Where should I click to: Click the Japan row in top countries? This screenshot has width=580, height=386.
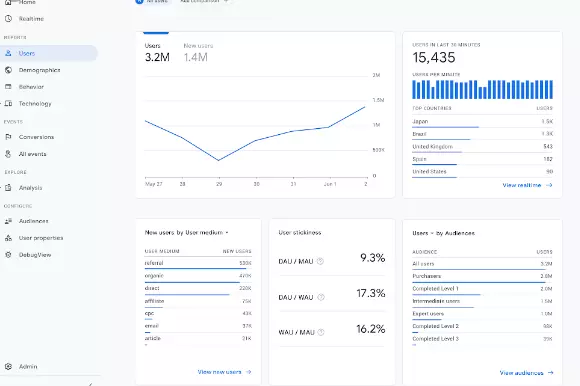pyautogui.click(x=482, y=122)
